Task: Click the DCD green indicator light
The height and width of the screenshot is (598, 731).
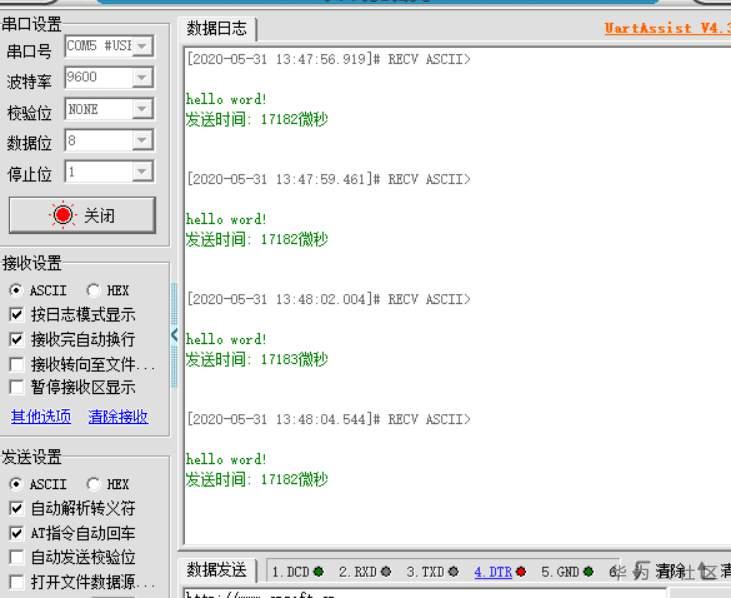Action: [x=319, y=571]
